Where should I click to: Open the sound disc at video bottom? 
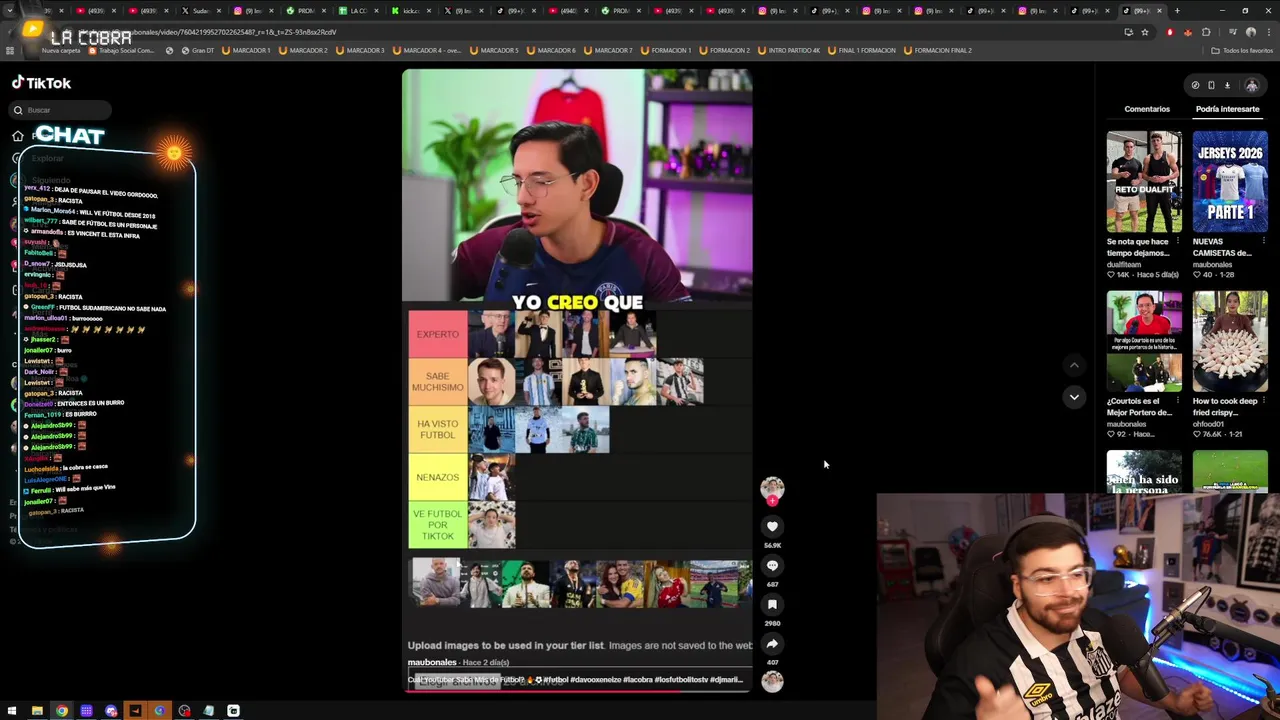pyautogui.click(x=772, y=681)
